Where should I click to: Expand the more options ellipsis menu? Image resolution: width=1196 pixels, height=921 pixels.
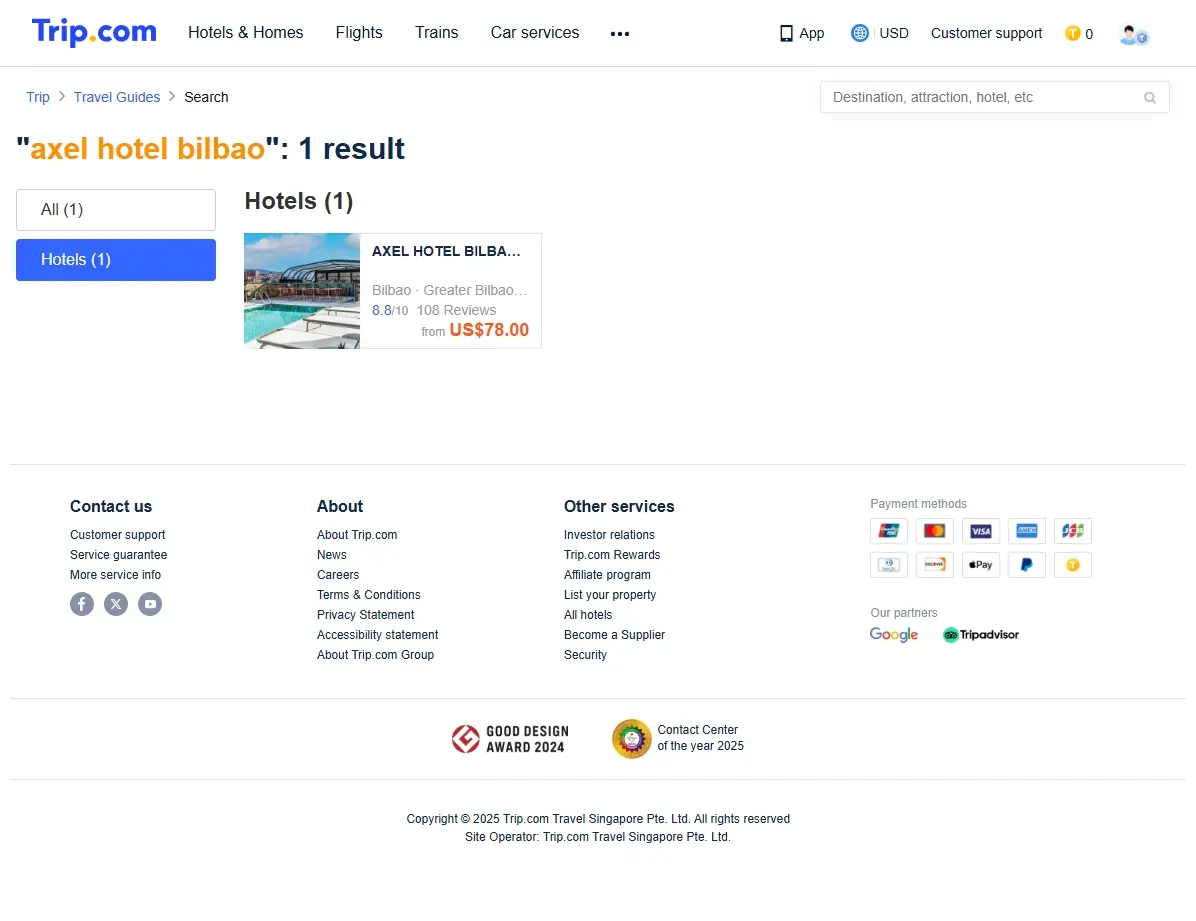pos(620,34)
